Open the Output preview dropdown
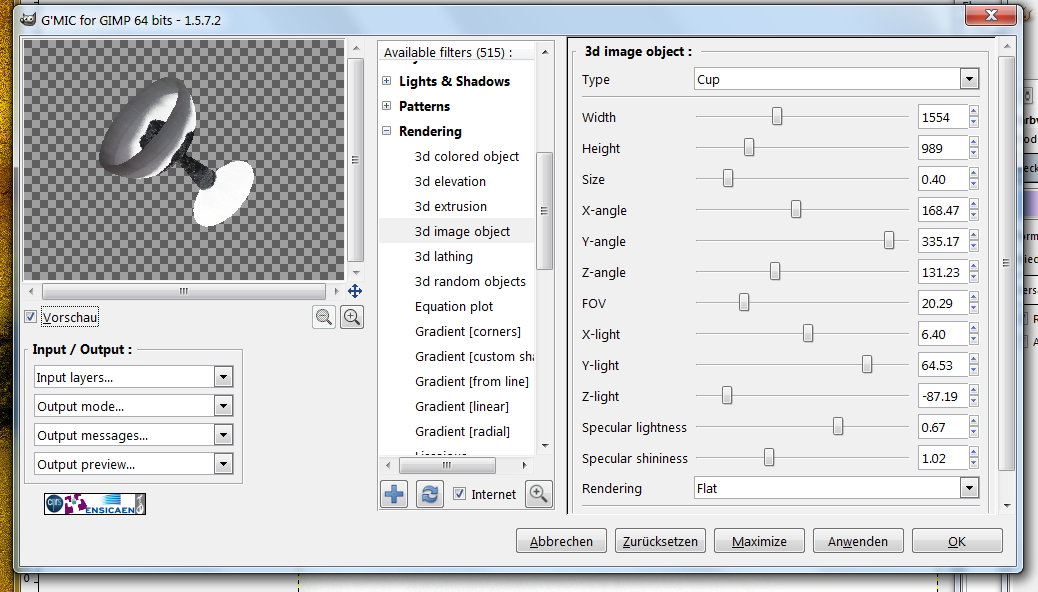This screenshot has height=592, width=1038. [x=133, y=464]
